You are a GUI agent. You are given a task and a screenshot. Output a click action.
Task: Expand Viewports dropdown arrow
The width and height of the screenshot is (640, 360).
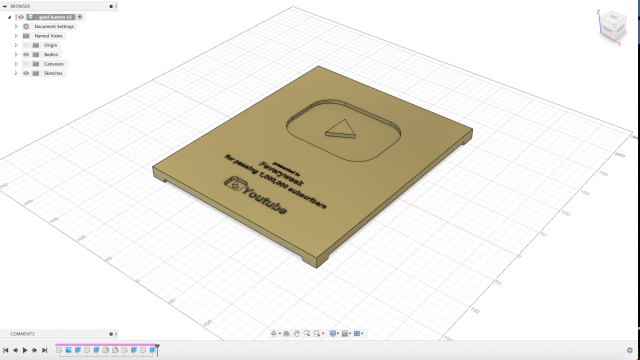pos(362,333)
